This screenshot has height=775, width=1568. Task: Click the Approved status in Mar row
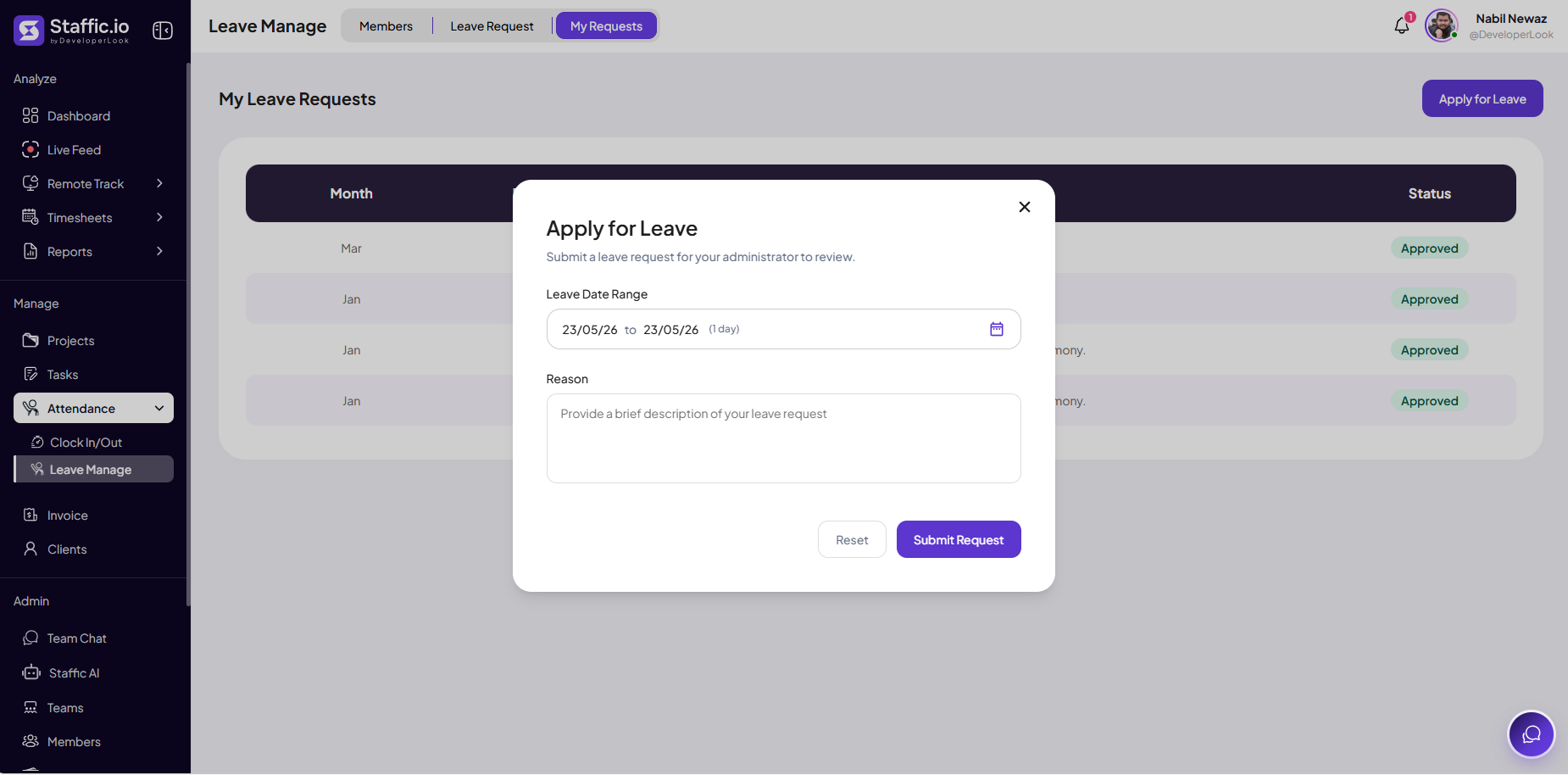1429,248
